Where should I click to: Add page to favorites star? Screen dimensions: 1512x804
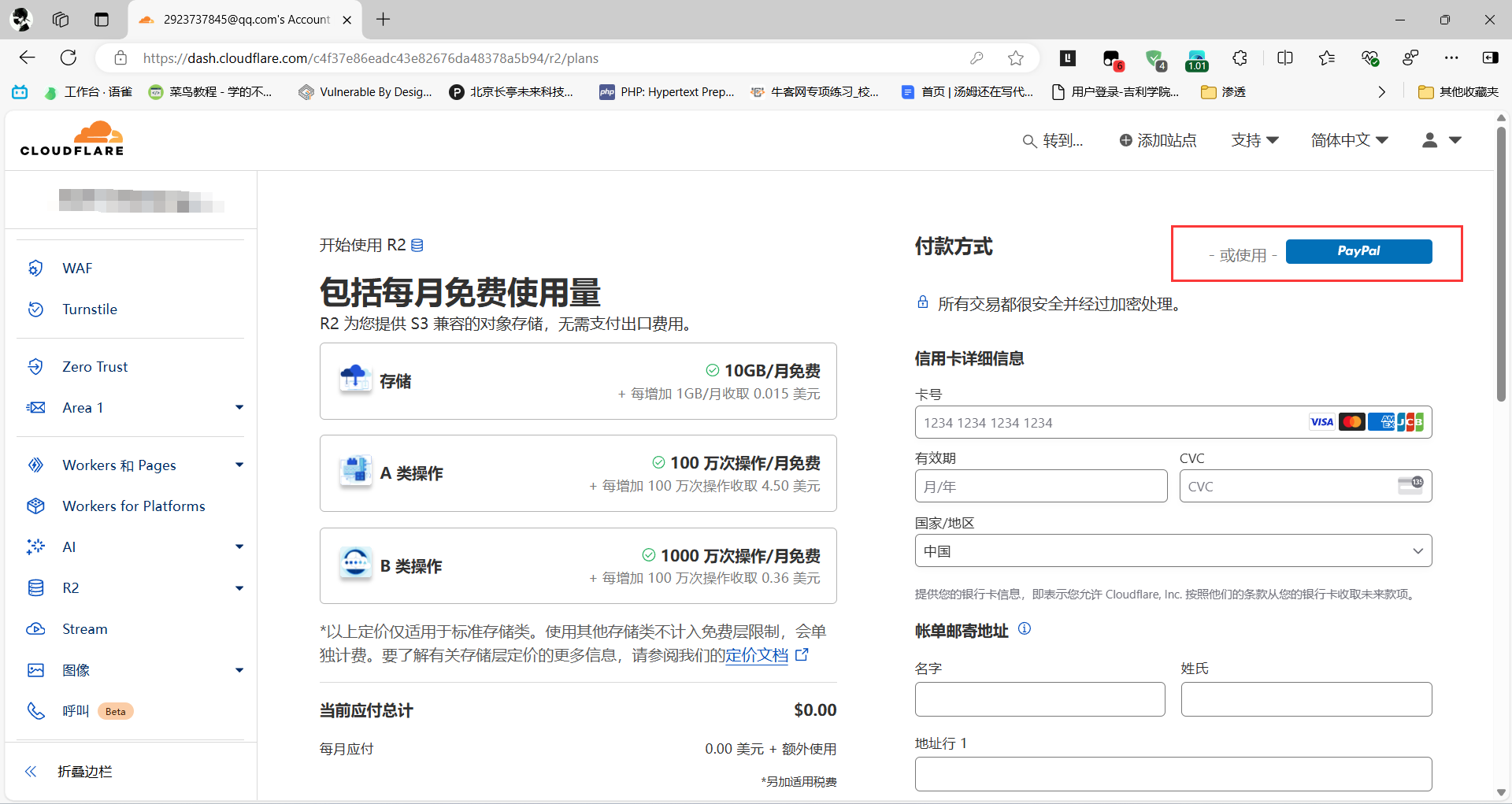coord(1016,57)
